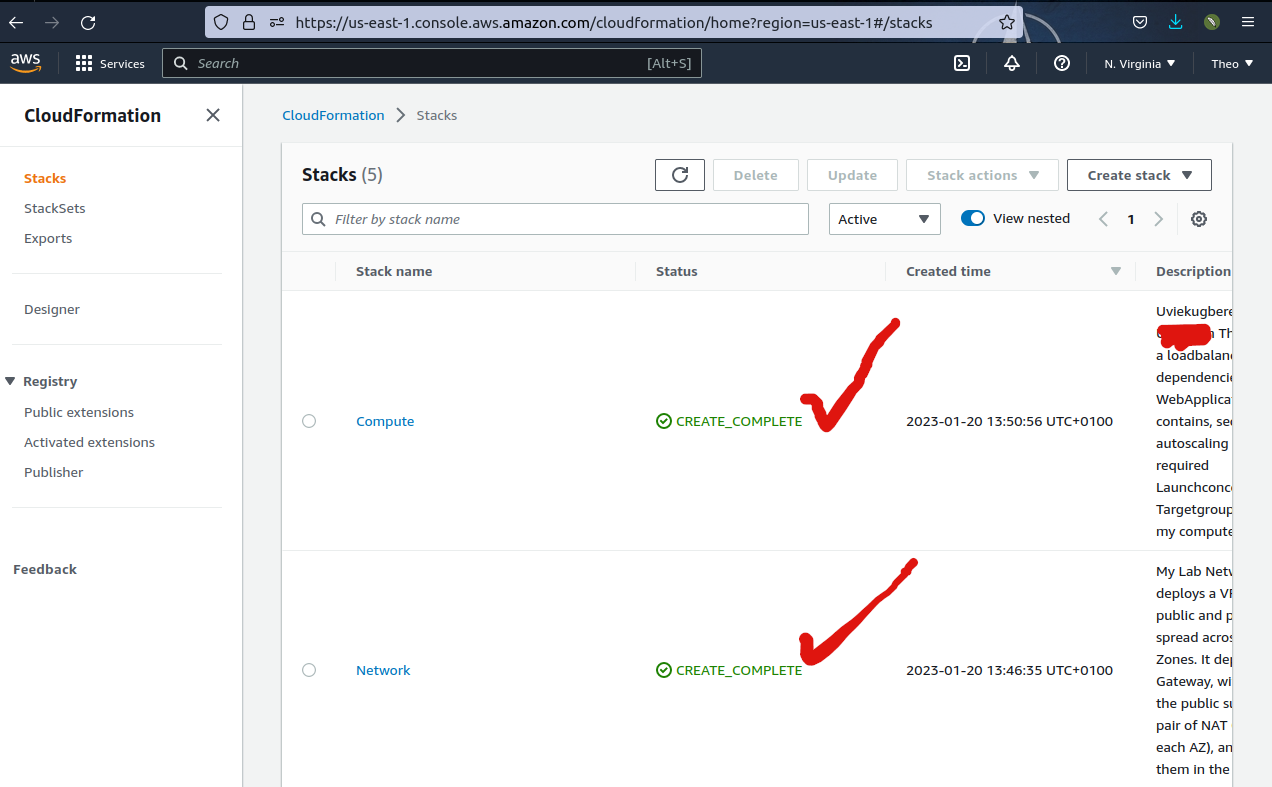This screenshot has width=1272, height=787.
Task: Refresh the stacks list
Action: point(680,175)
